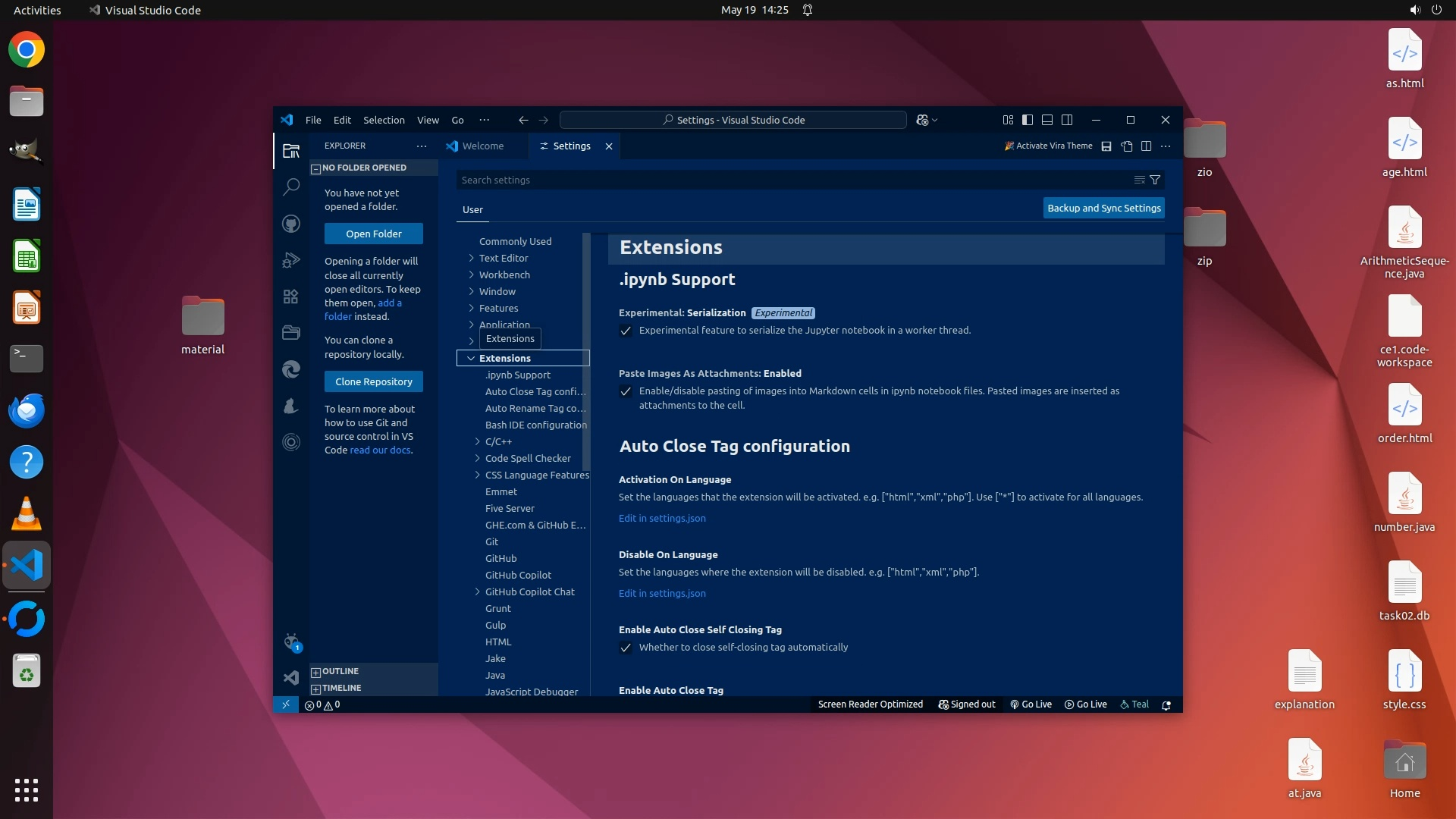1456x819 pixels.
Task: Uncheck the Experimental Serialization checkbox
Action: [x=626, y=331]
